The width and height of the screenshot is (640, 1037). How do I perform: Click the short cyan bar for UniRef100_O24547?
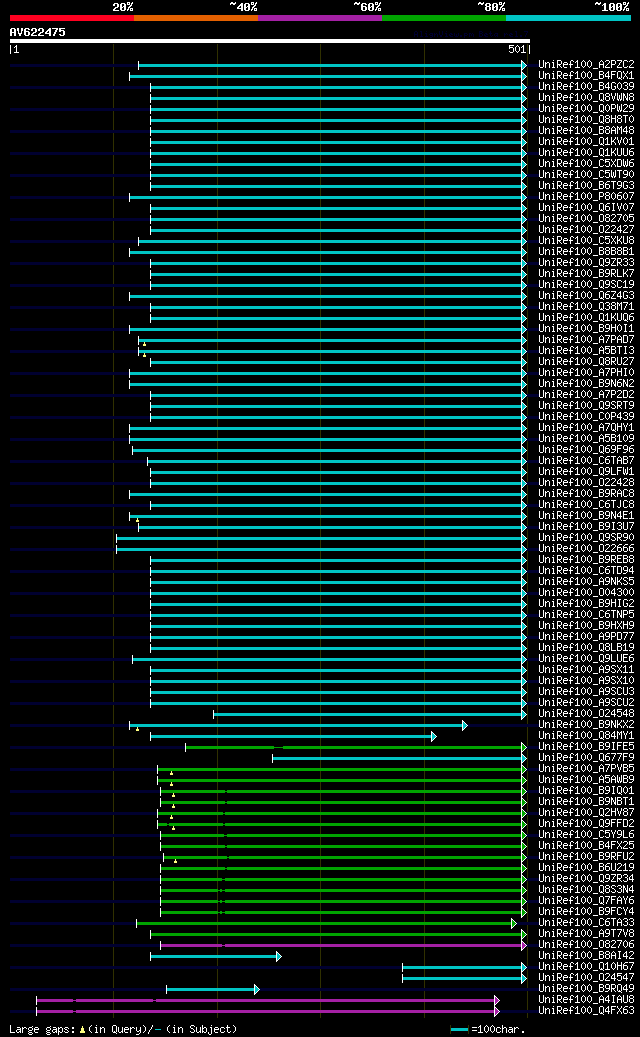pyautogui.click(x=464, y=978)
